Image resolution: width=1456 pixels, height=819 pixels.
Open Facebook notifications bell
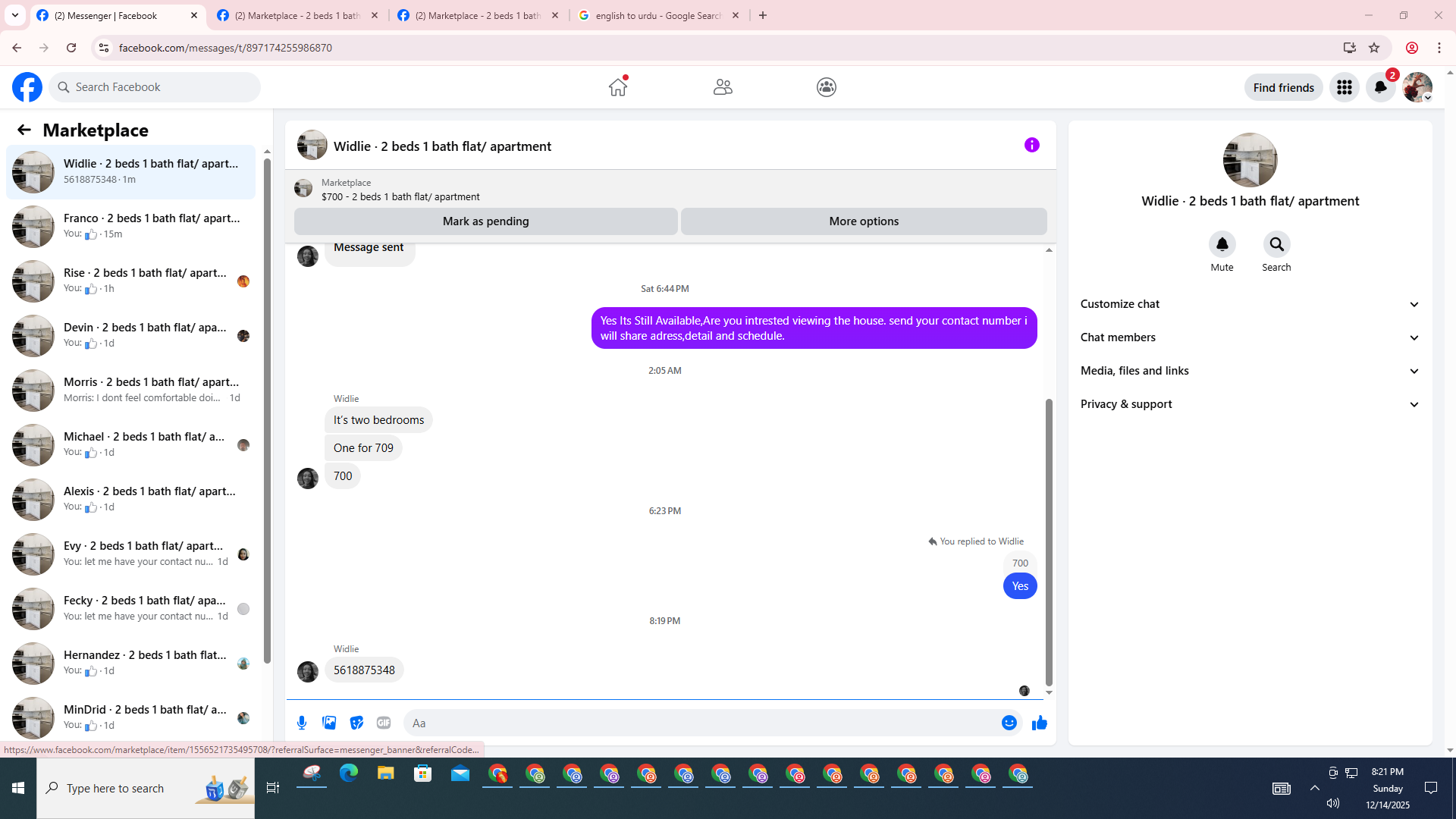coord(1380,87)
